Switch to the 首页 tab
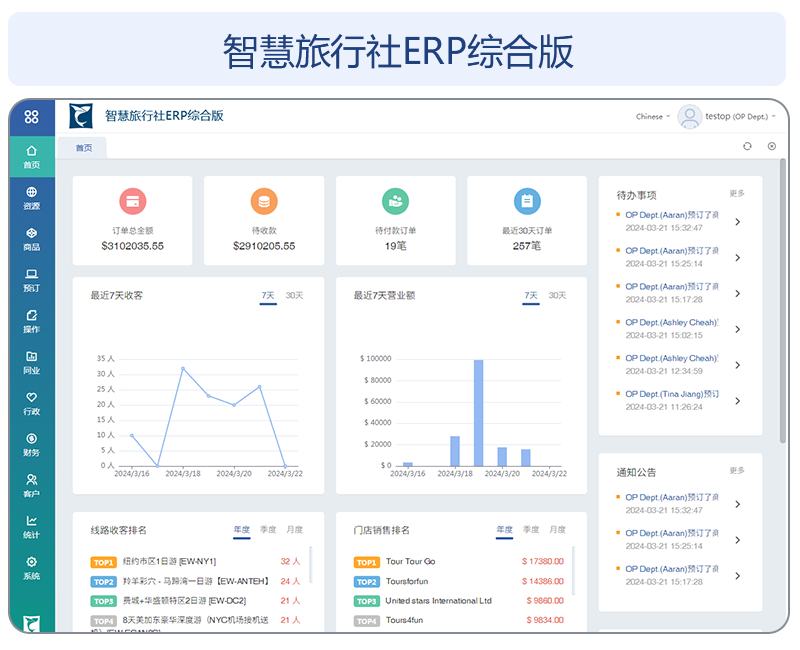 pyautogui.click(x=84, y=148)
